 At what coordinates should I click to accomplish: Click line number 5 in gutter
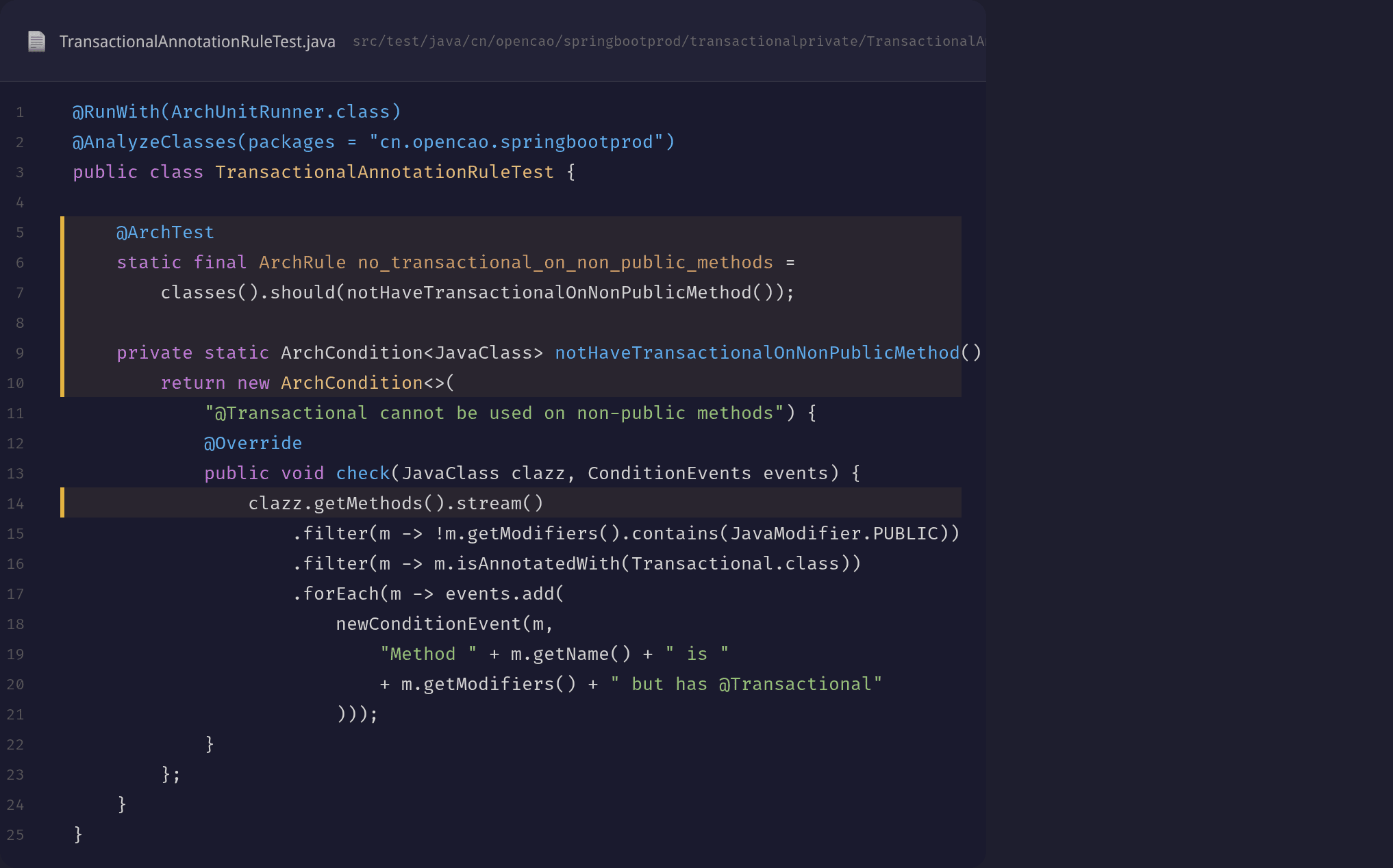point(20,233)
